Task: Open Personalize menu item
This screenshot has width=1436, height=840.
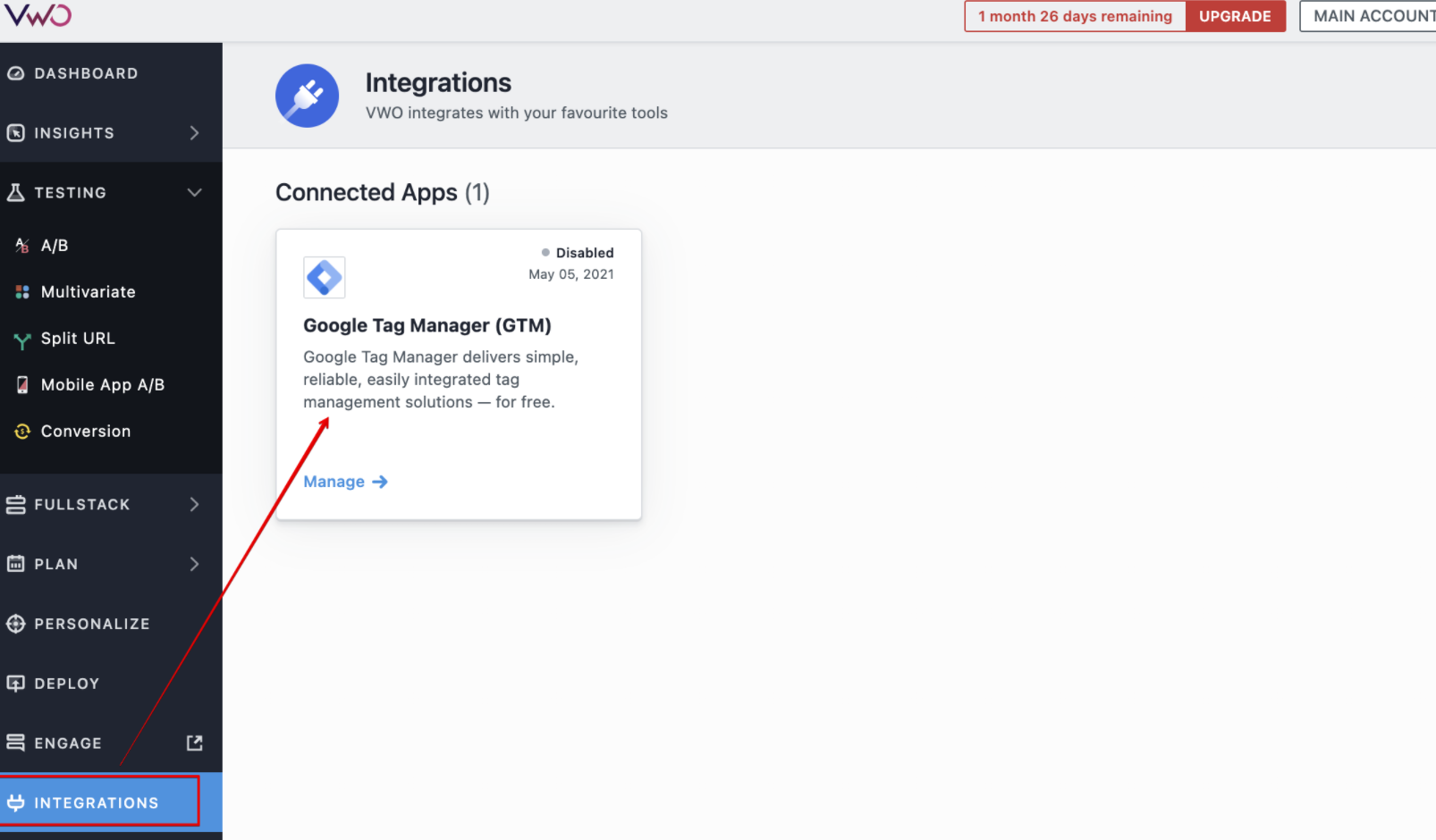Action: (111, 624)
